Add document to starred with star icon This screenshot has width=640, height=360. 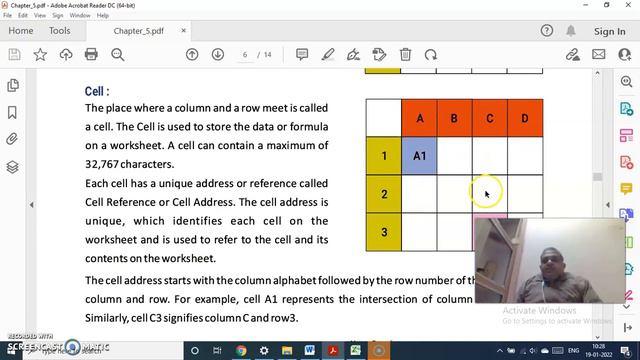click(x=40, y=55)
